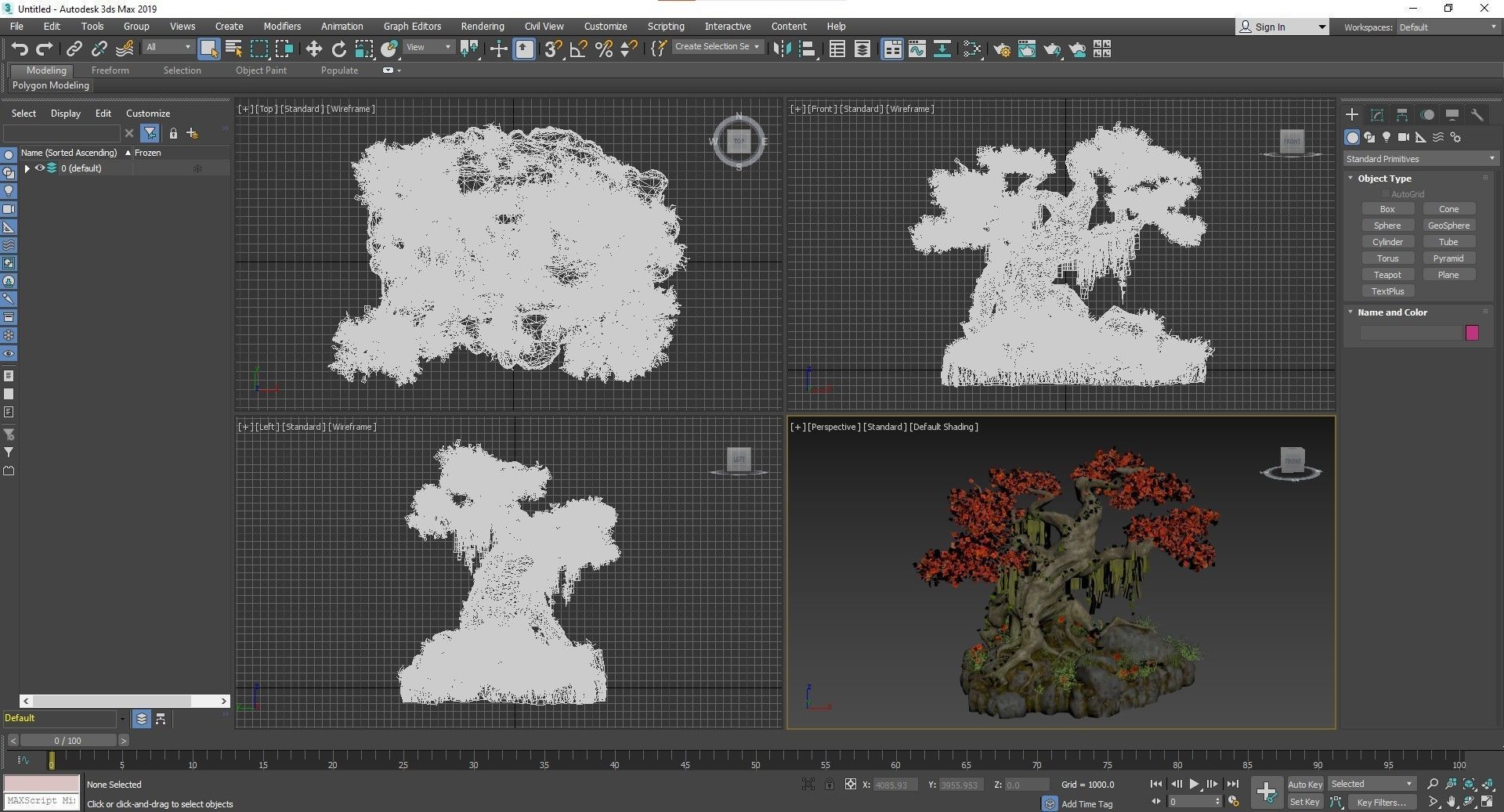This screenshot has width=1504, height=812.
Task: Click the Cylinder primitive button
Action: click(1387, 242)
